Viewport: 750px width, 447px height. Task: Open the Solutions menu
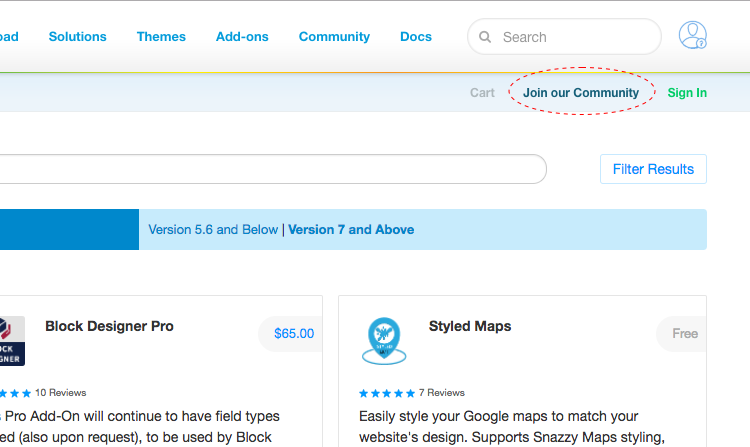[77, 37]
